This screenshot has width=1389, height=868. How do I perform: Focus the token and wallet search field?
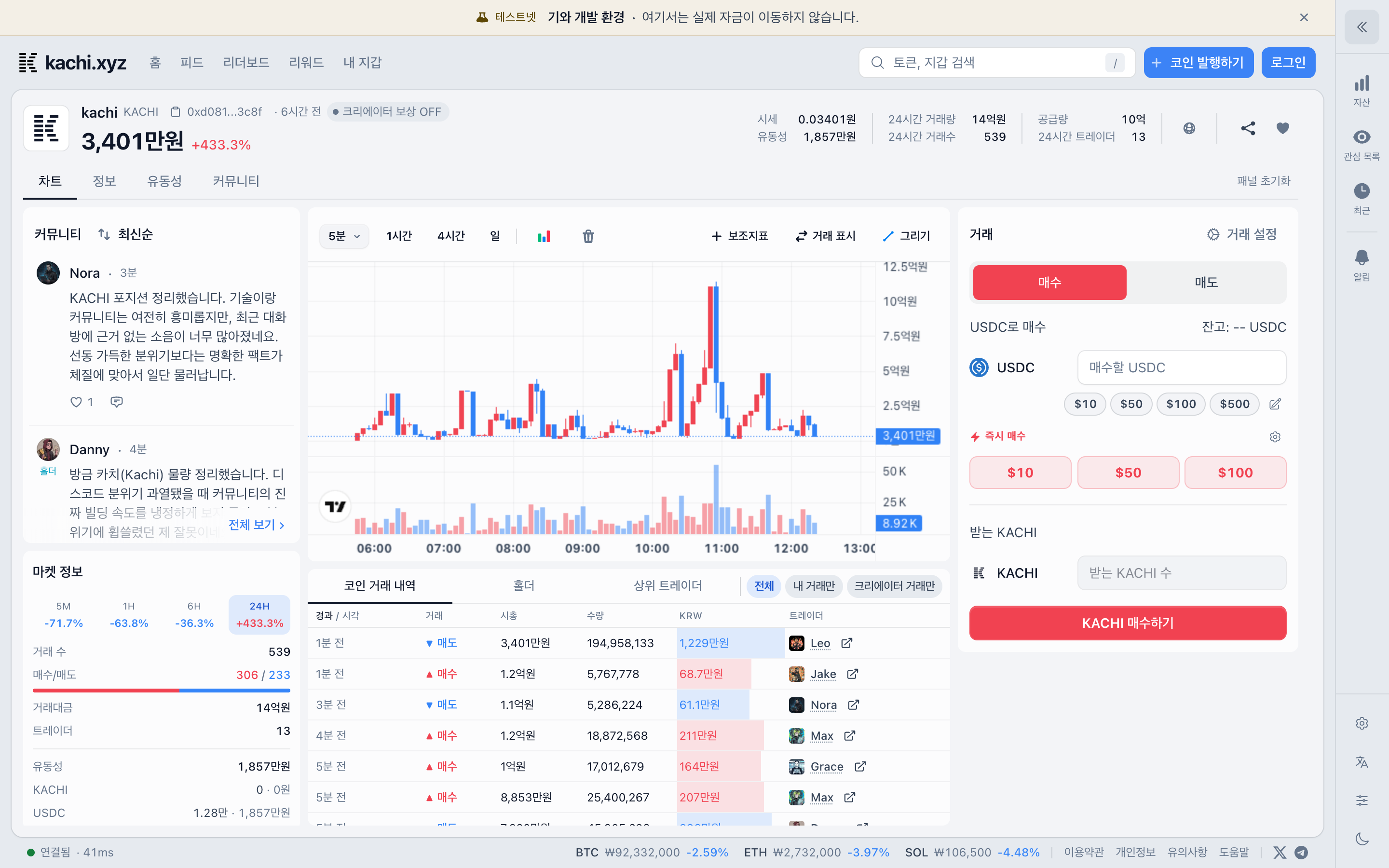[997, 63]
